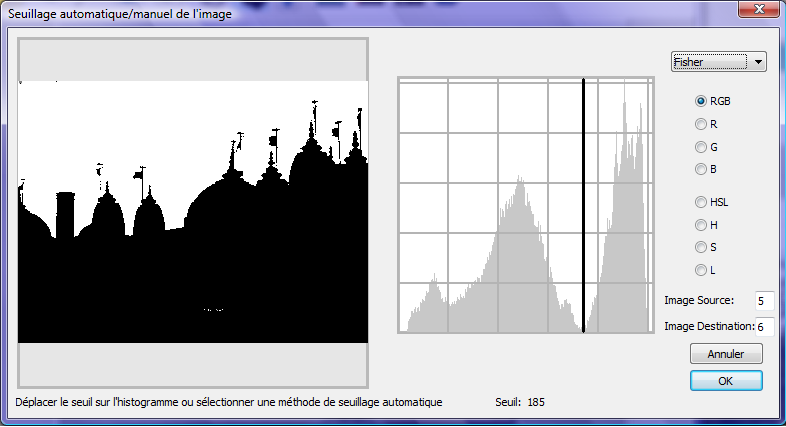Click the Image Source input field
The height and width of the screenshot is (427, 786).
764,301
